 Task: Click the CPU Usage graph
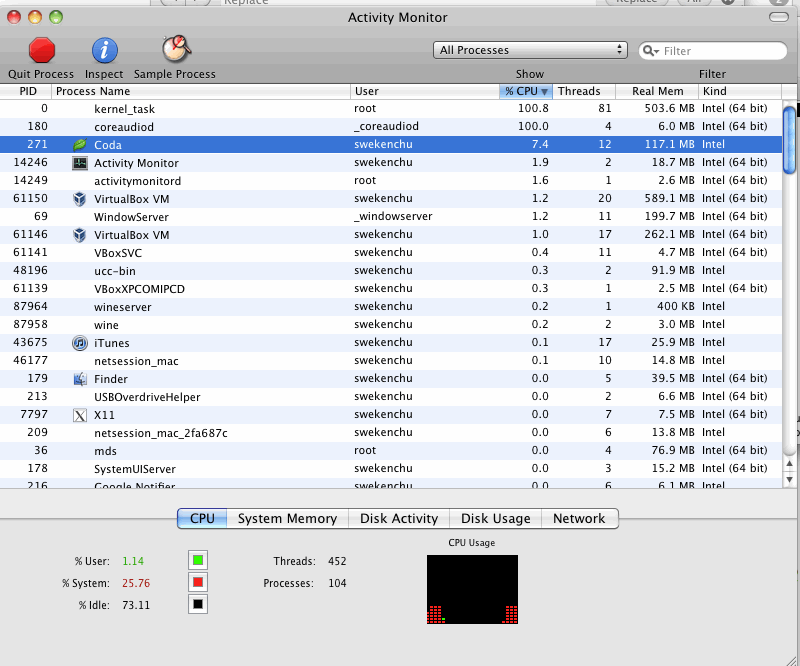[472, 589]
